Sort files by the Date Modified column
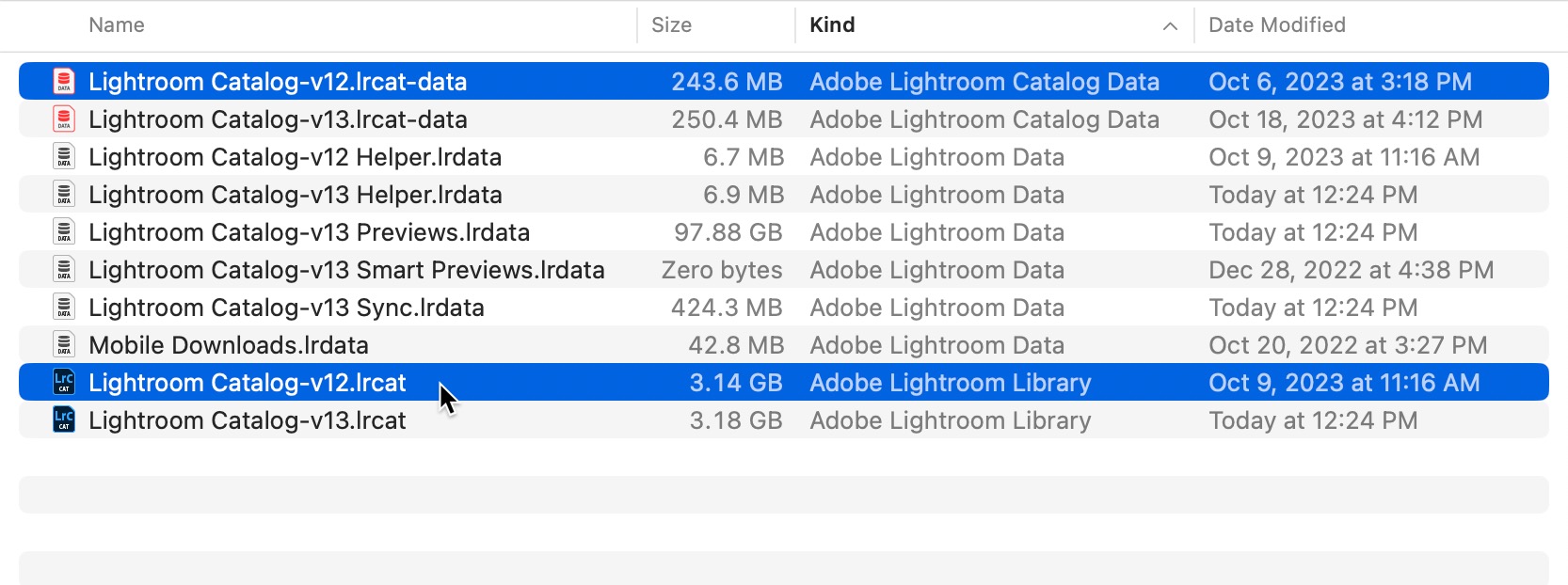This screenshot has width=1568, height=585. [1275, 25]
